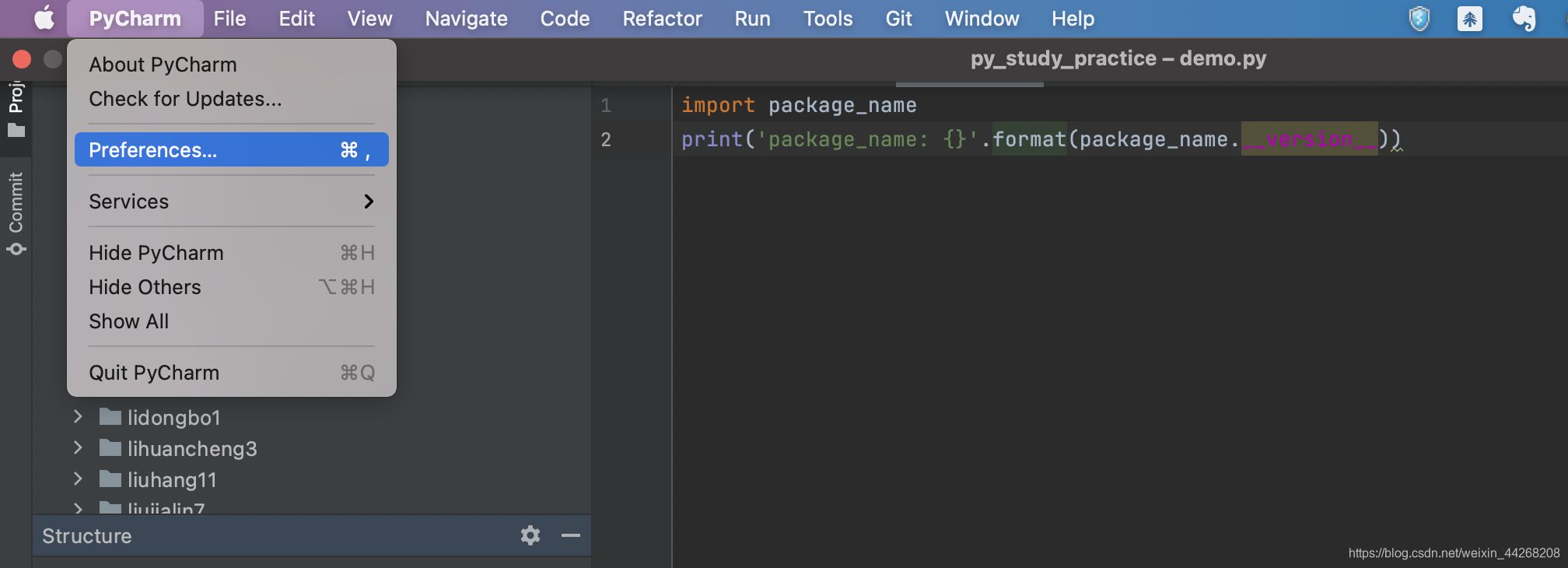This screenshot has height=568, width=1568.
Task: Click the Structure panel title
Action: point(87,536)
